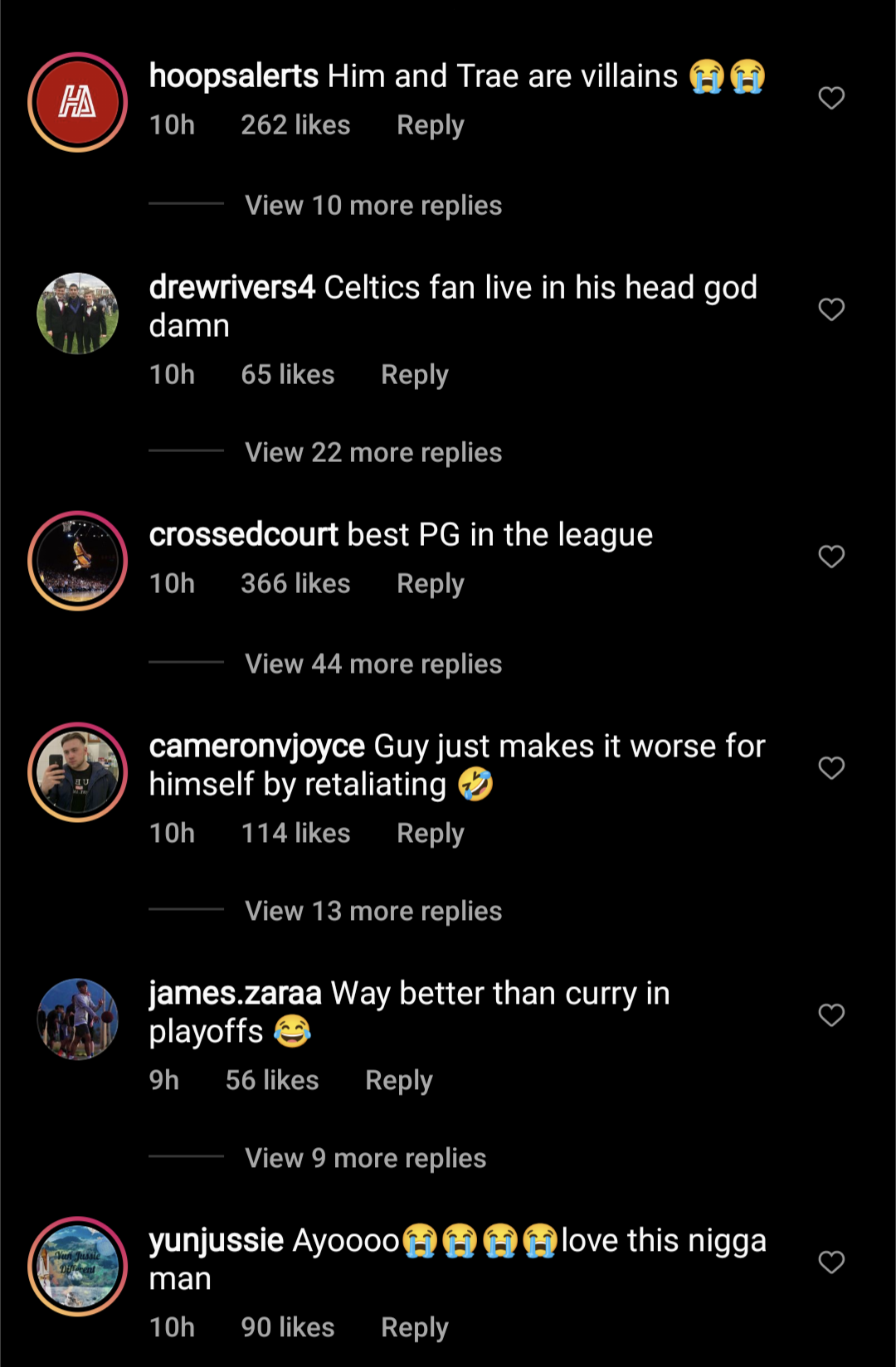The height and width of the screenshot is (1367, 896).
Task: Tap heart beside yunjussie's comment
Action: 831,1262
